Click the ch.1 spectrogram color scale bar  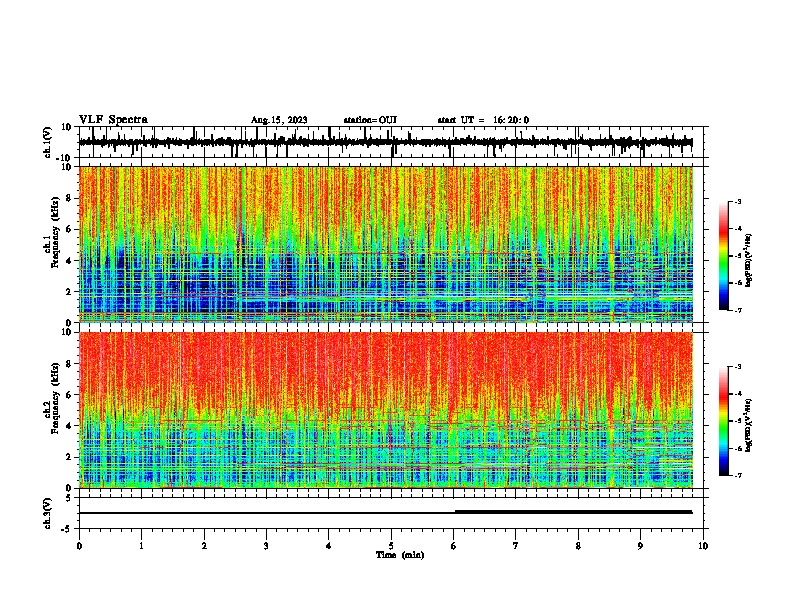723,256
